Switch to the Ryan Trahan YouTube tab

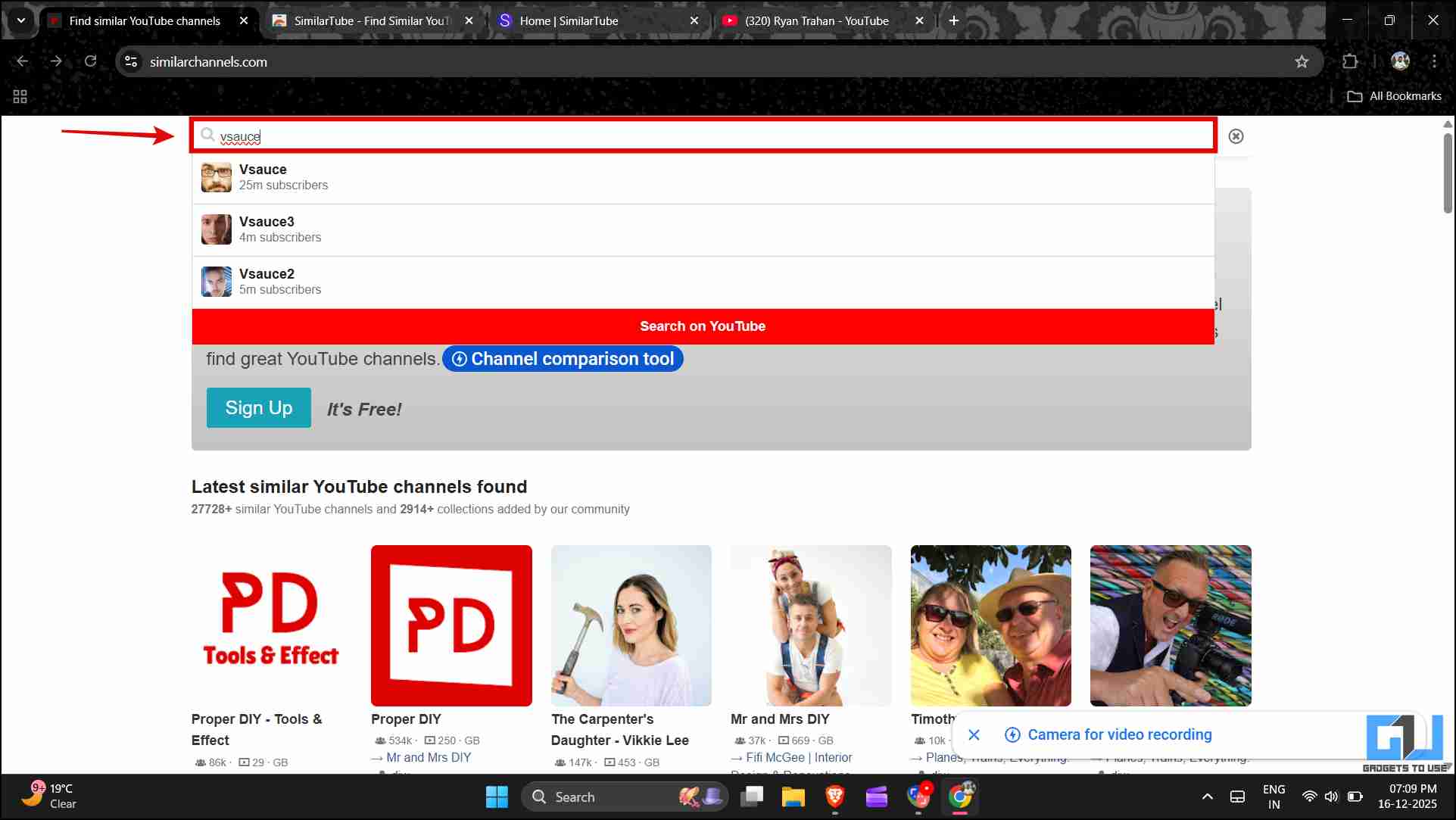[816, 21]
